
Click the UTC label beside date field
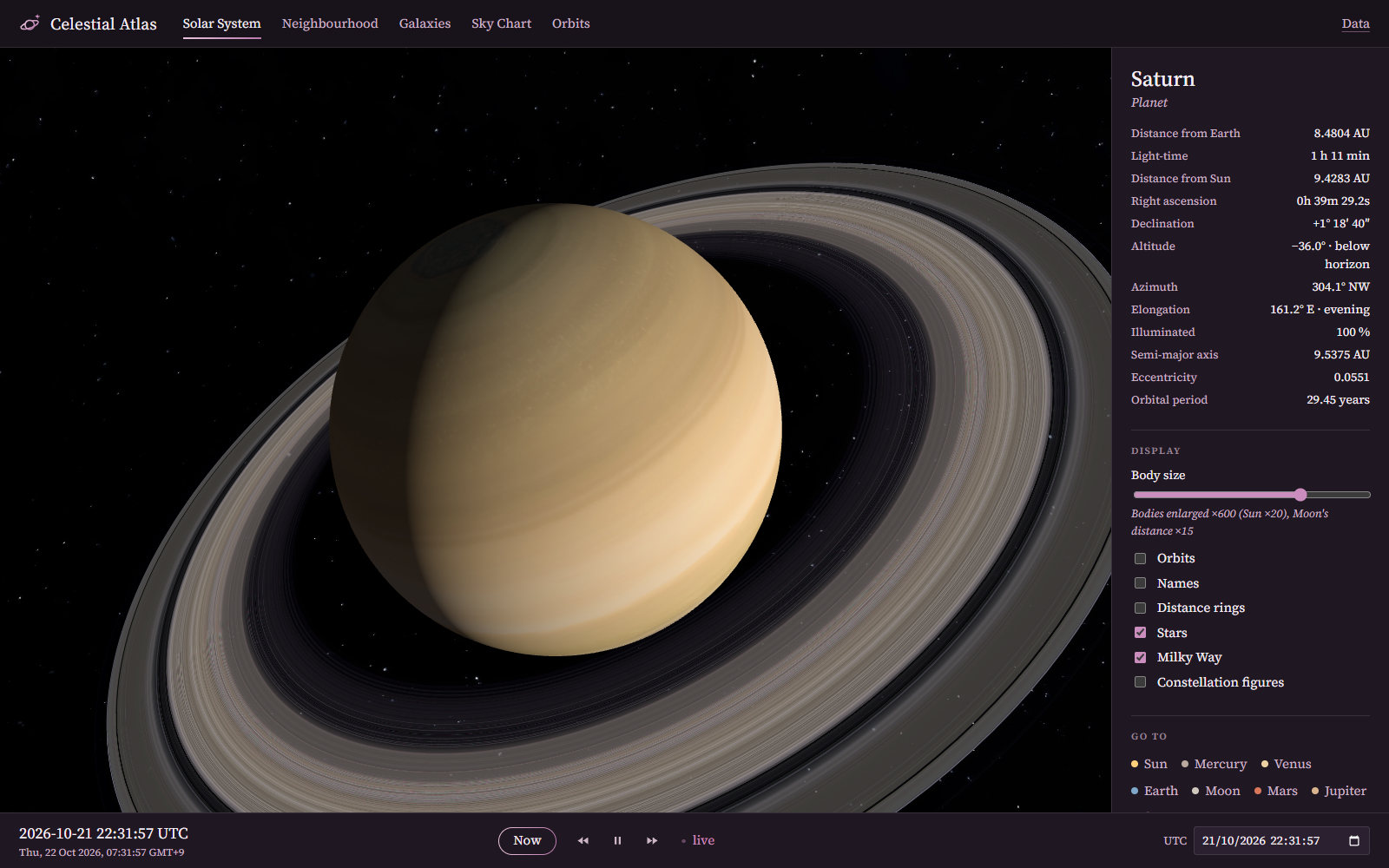(1175, 840)
